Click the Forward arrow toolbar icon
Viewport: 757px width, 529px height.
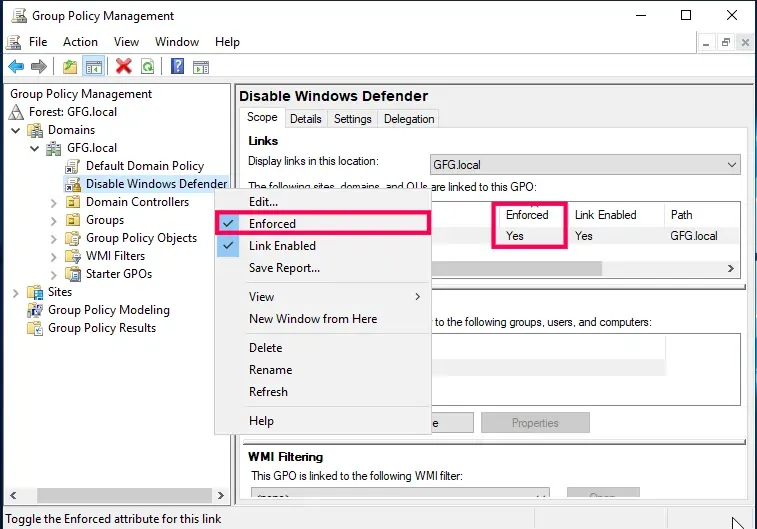point(39,66)
